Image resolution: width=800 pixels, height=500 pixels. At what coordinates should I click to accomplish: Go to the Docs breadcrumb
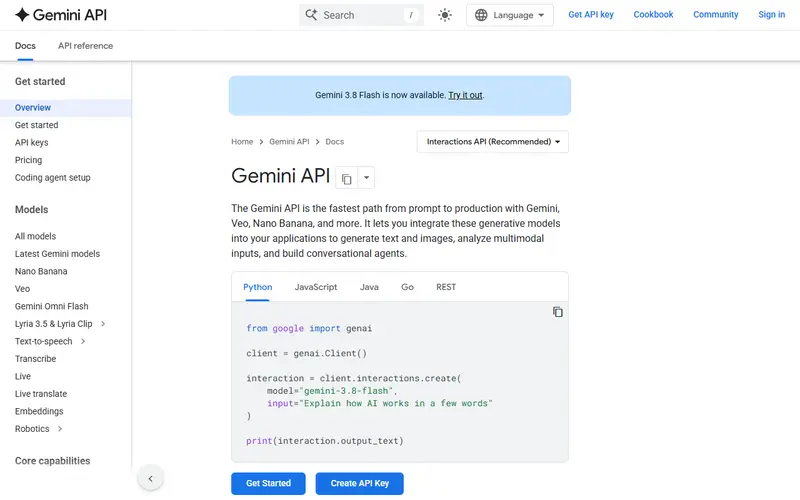pos(335,142)
